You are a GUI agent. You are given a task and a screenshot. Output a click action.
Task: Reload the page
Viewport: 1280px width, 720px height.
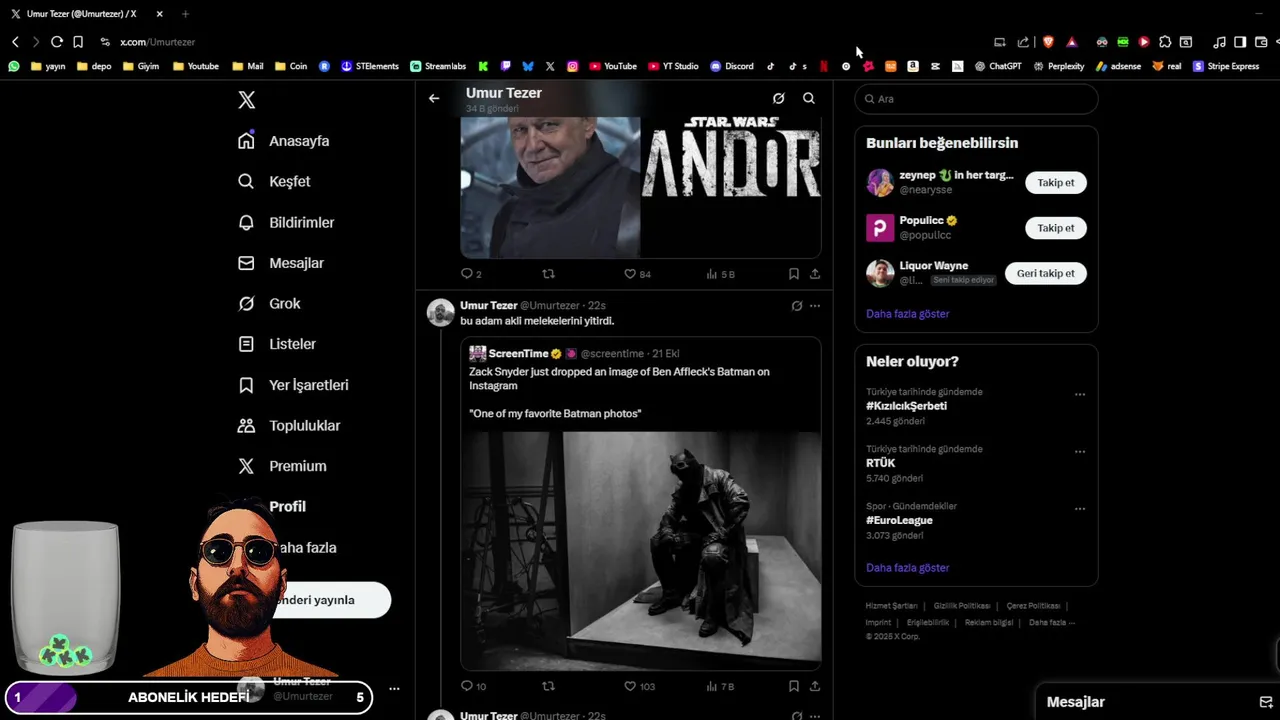click(57, 42)
